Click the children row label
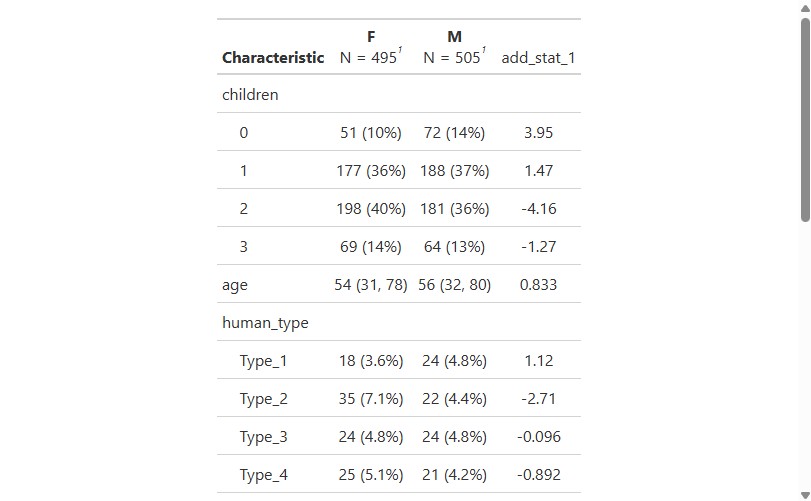 click(x=250, y=95)
